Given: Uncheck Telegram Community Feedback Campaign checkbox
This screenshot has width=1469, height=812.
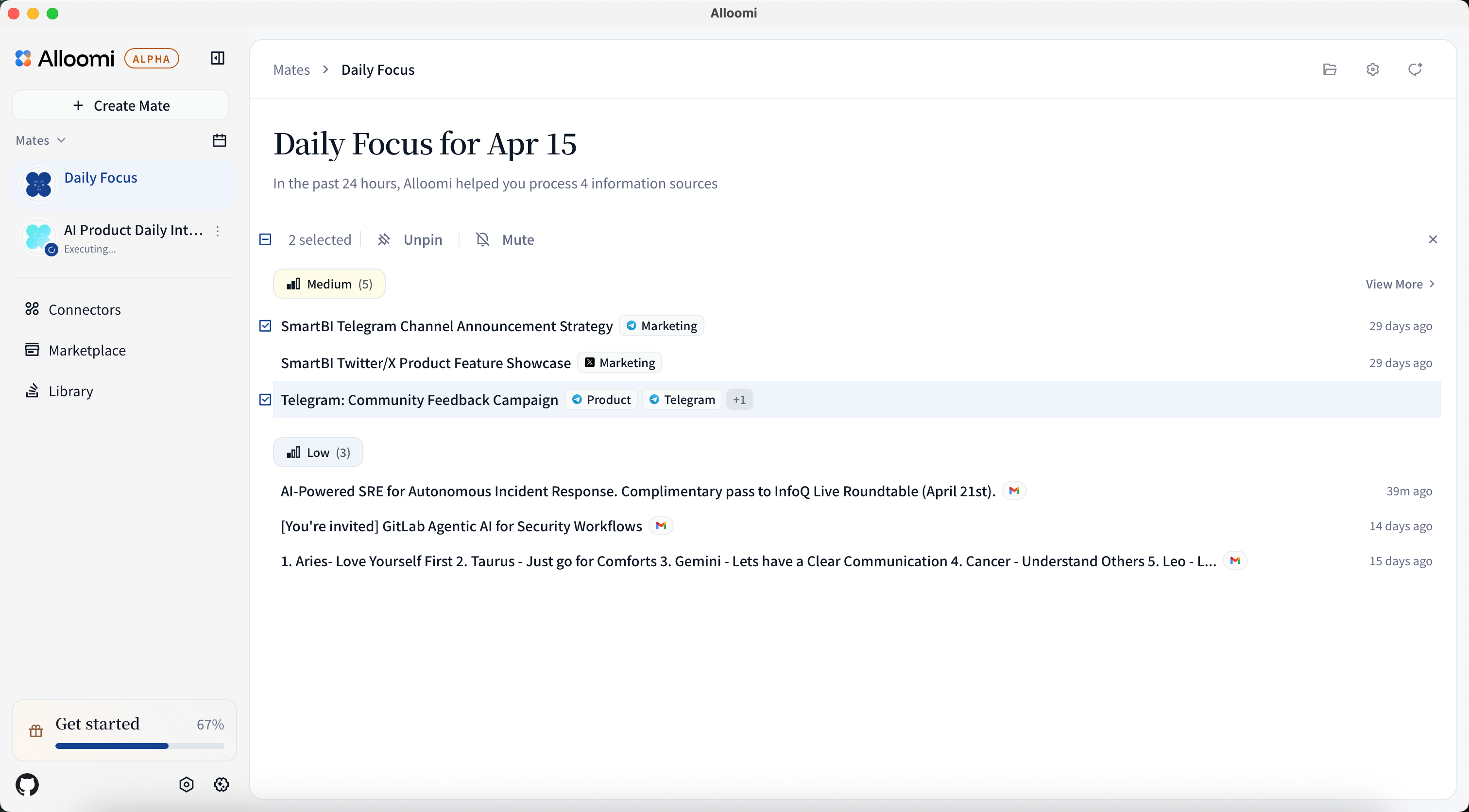Looking at the screenshot, I should point(265,400).
